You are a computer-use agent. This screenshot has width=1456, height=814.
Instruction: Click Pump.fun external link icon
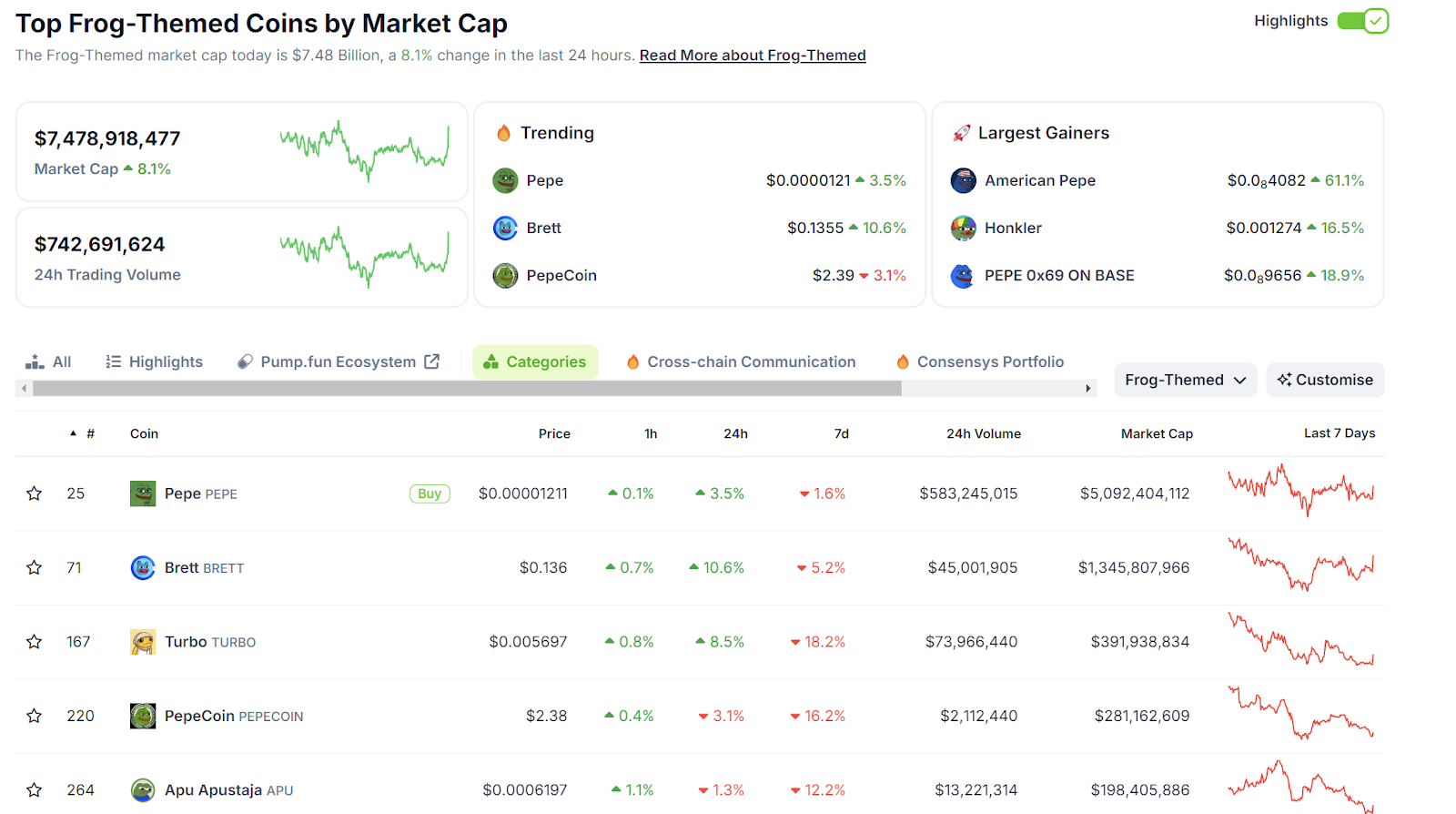432,361
